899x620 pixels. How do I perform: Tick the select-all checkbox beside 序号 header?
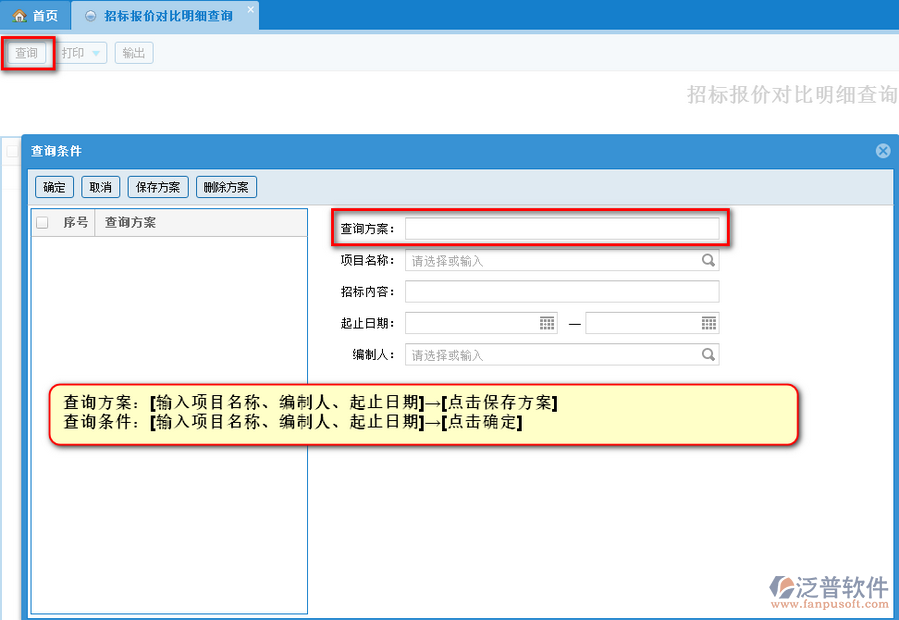[x=42, y=223]
